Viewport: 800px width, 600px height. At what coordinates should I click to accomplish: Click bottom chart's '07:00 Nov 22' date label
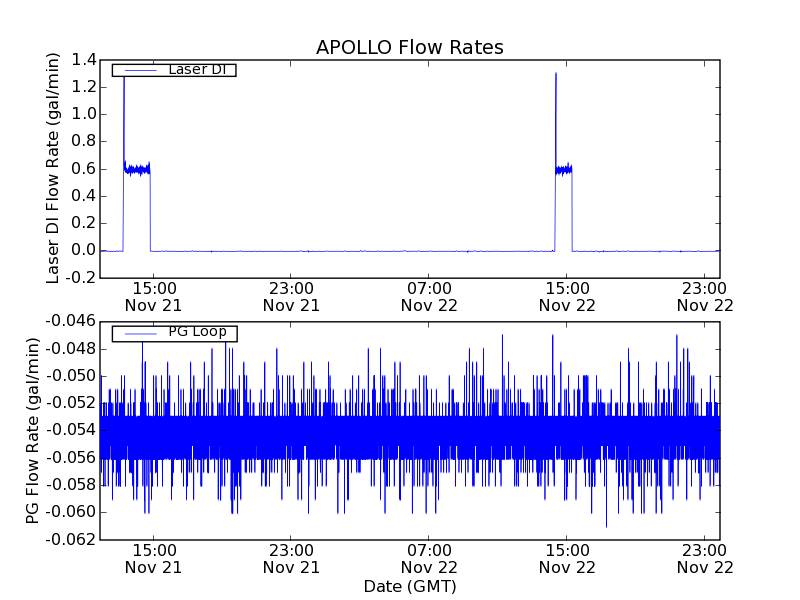click(429, 559)
